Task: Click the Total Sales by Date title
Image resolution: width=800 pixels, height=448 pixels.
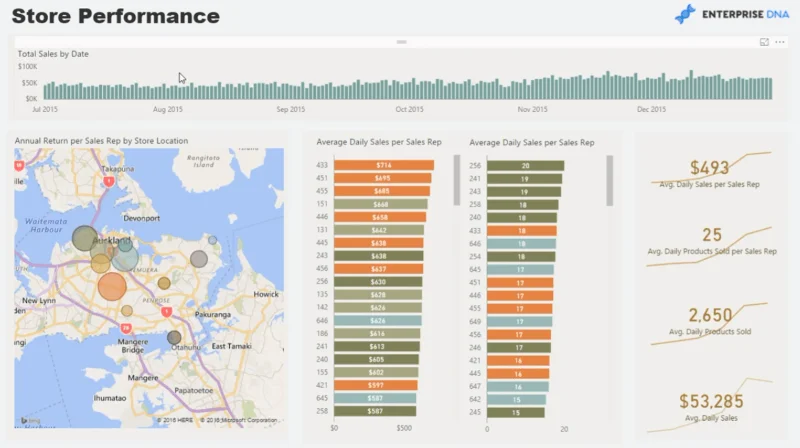Action: coord(53,54)
